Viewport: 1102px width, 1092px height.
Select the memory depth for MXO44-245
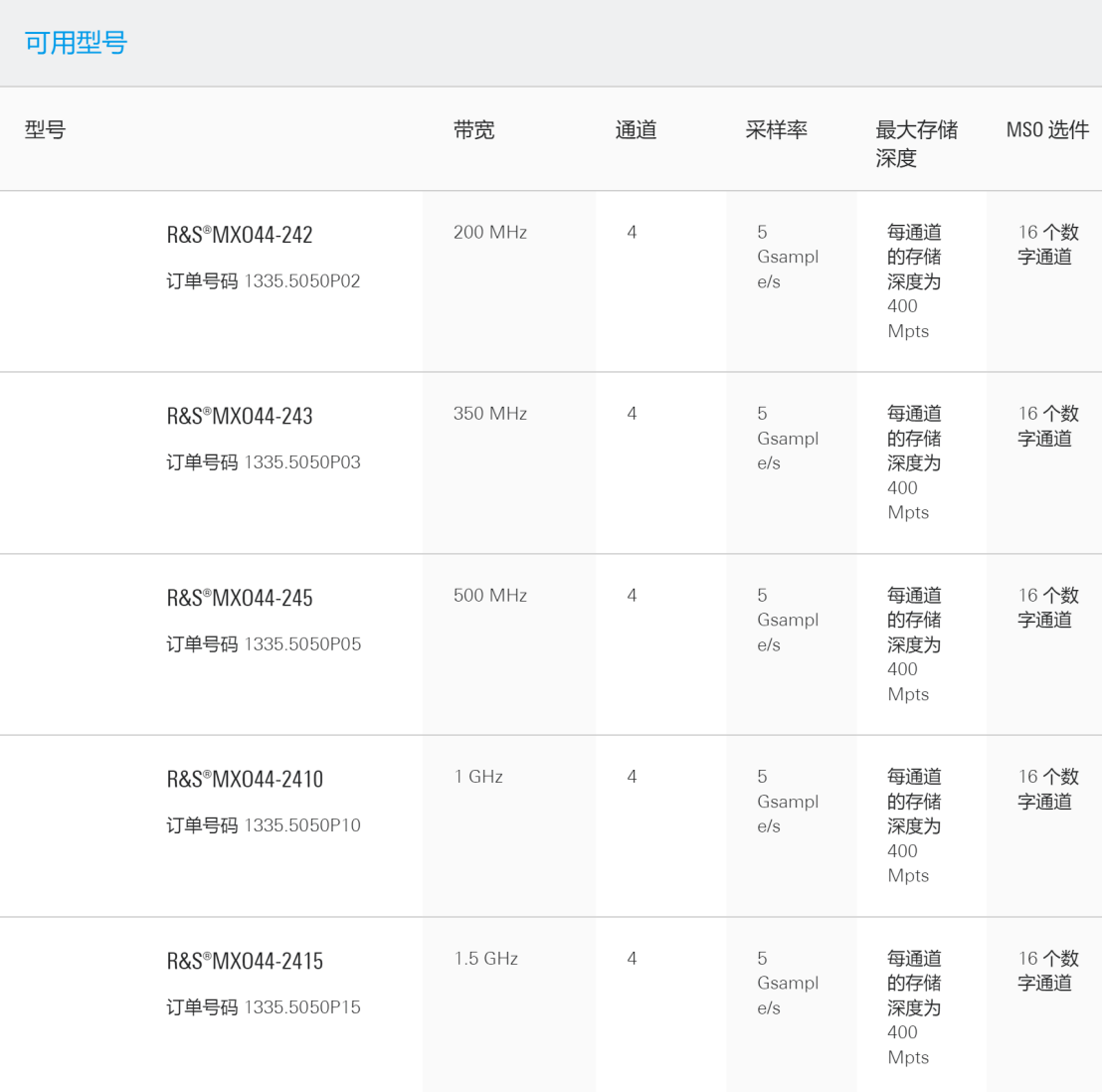[914, 645]
